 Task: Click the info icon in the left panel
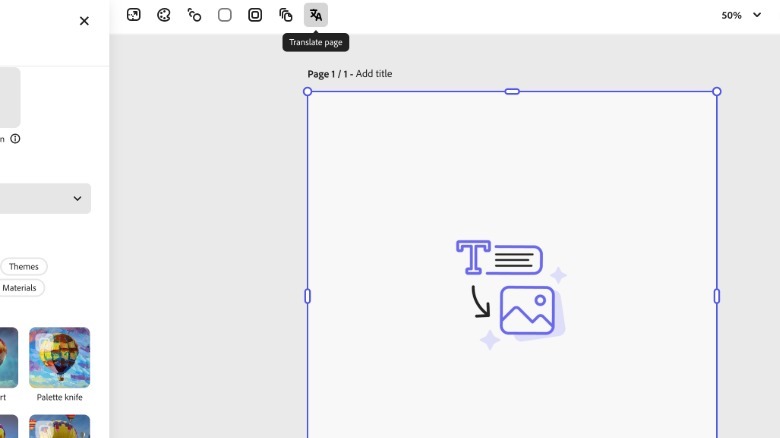coord(16,139)
